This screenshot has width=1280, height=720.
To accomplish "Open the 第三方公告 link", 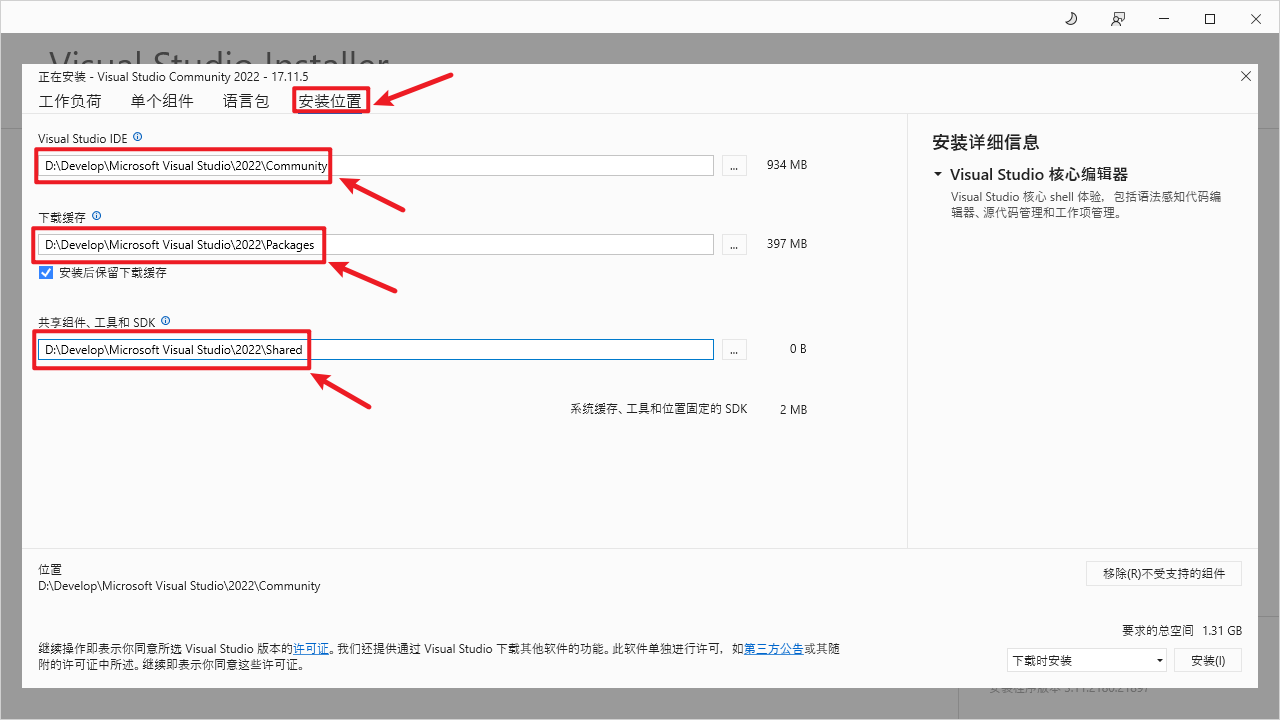I will tap(774, 649).
